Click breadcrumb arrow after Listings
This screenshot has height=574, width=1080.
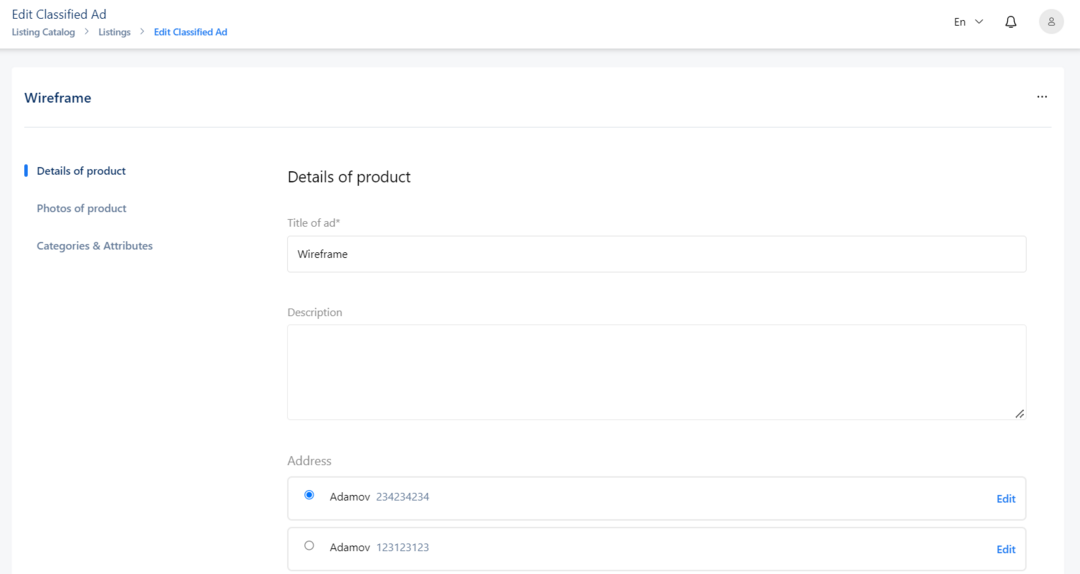(142, 32)
